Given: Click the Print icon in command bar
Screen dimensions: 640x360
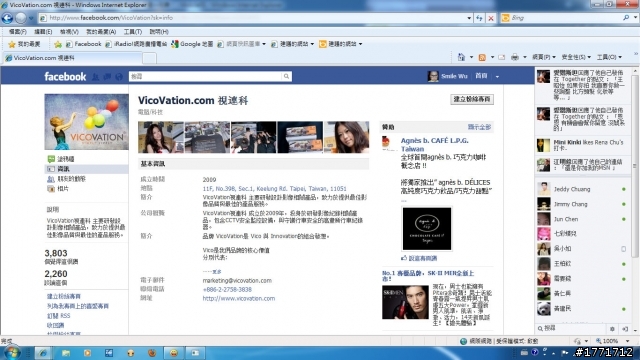Looking at the screenshot, I should [515, 57].
